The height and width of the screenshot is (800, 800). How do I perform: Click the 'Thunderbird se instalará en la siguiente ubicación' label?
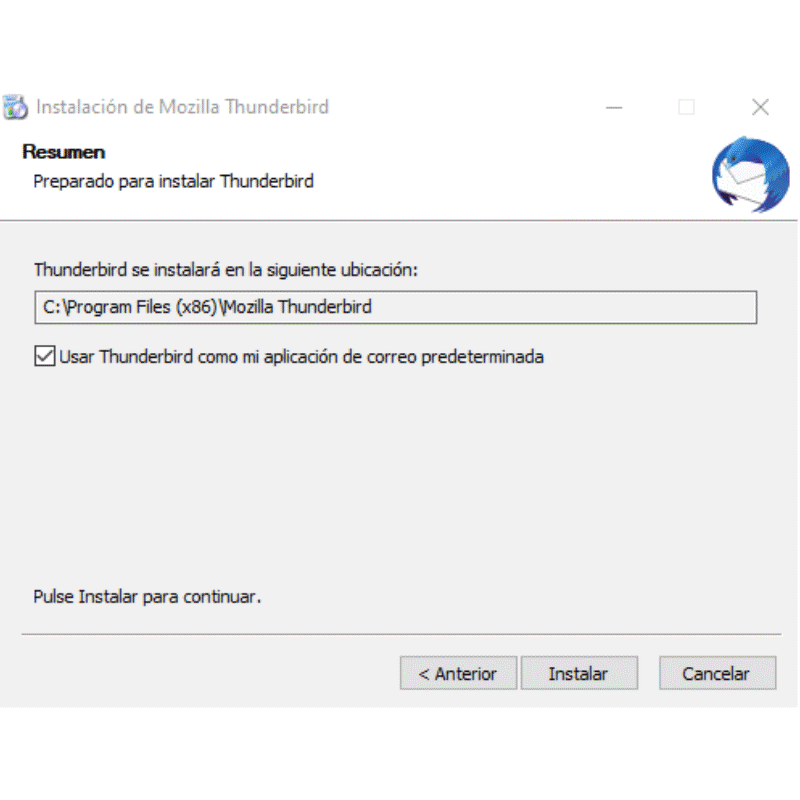click(x=226, y=270)
